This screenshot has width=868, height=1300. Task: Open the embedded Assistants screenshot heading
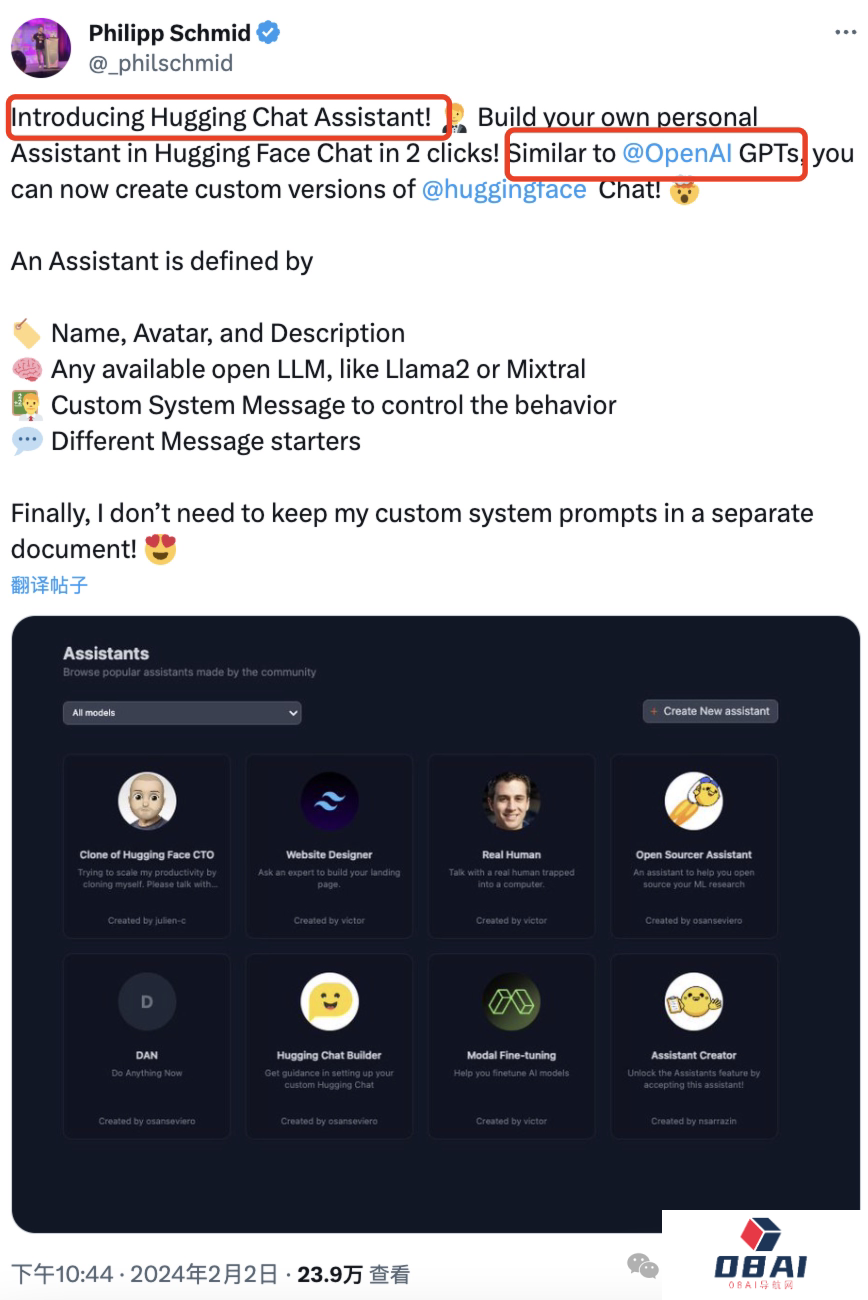click(106, 654)
